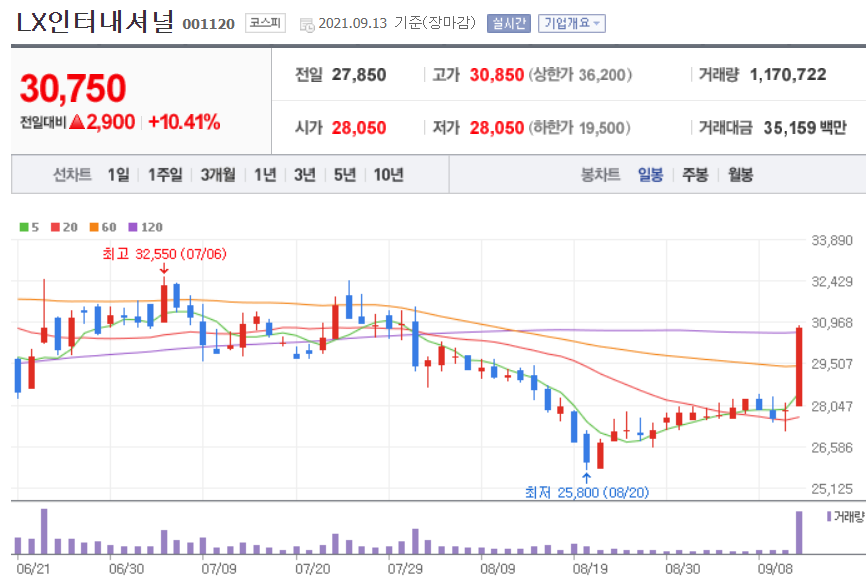Click the change amount 2,900
The width and height of the screenshot is (866, 581).
(110, 122)
